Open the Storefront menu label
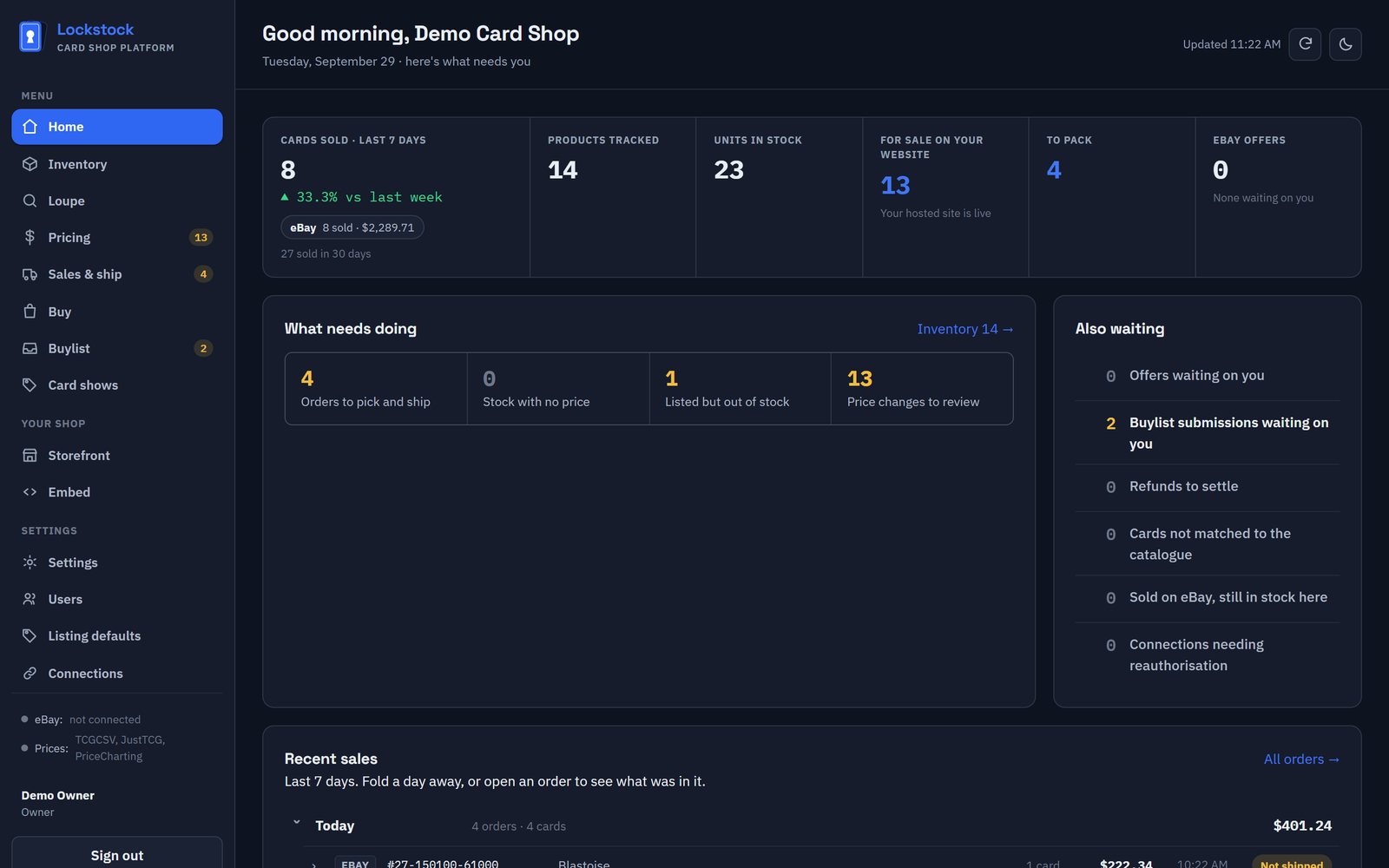Viewport: 1389px width, 868px height. pyautogui.click(x=79, y=456)
